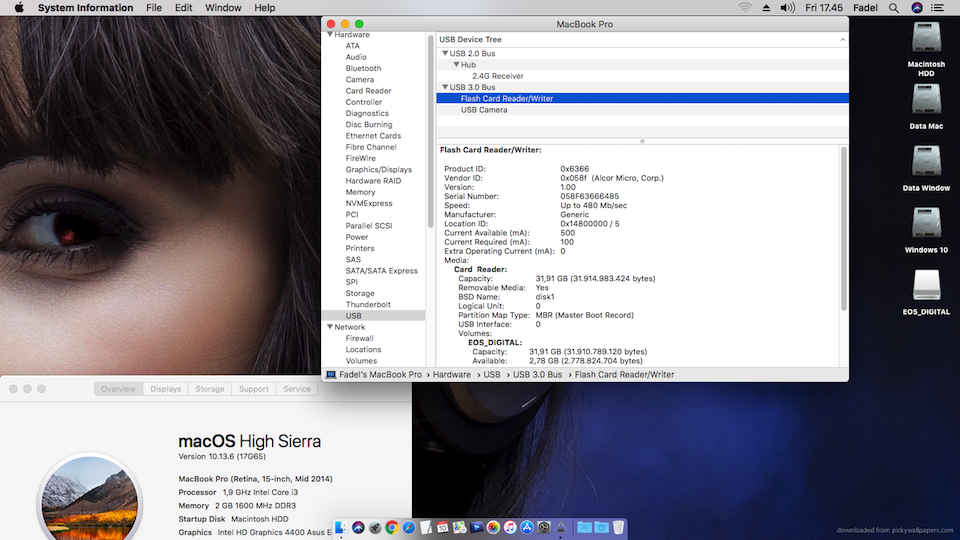Click the sidebar vertical scrollbar
The width and height of the screenshot is (960, 540).
pos(430,132)
